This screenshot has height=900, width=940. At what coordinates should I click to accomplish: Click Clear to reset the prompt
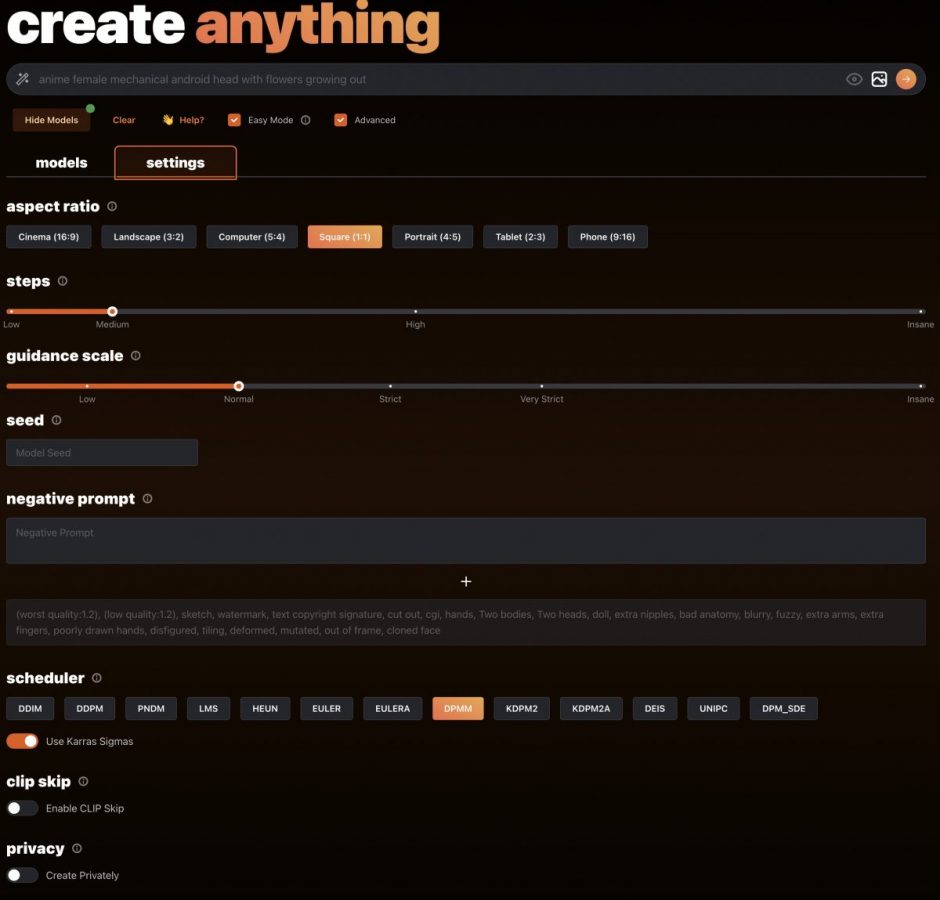tap(123, 119)
